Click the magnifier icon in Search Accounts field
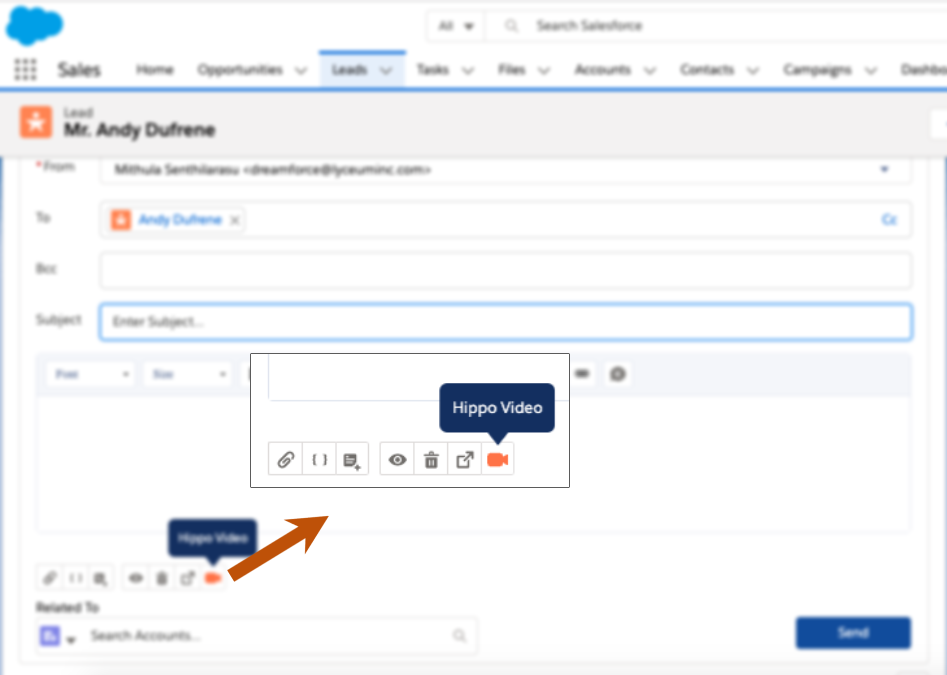Screen dimensions: 947x675 [459, 635]
